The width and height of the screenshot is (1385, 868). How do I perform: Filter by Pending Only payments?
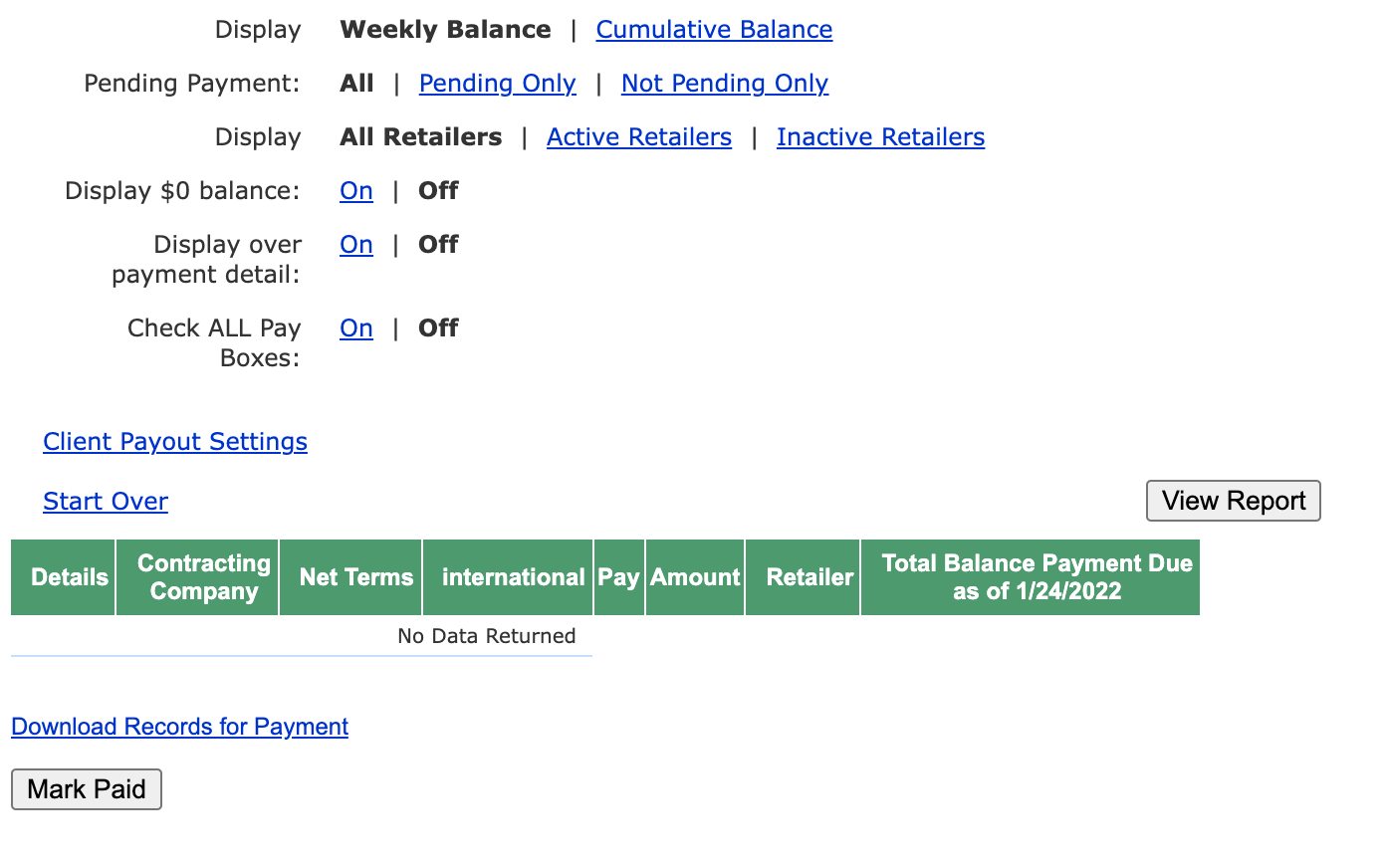click(497, 84)
